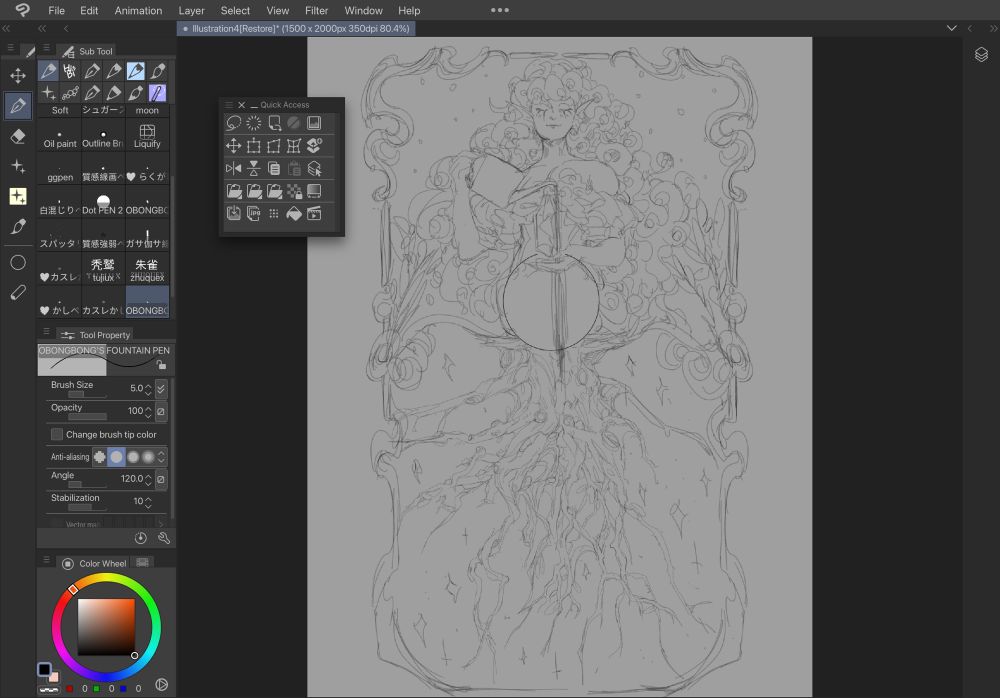Image resolution: width=1000 pixels, height=698 pixels.
Task: Select the black main color swatch
Action: pyautogui.click(x=44, y=669)
